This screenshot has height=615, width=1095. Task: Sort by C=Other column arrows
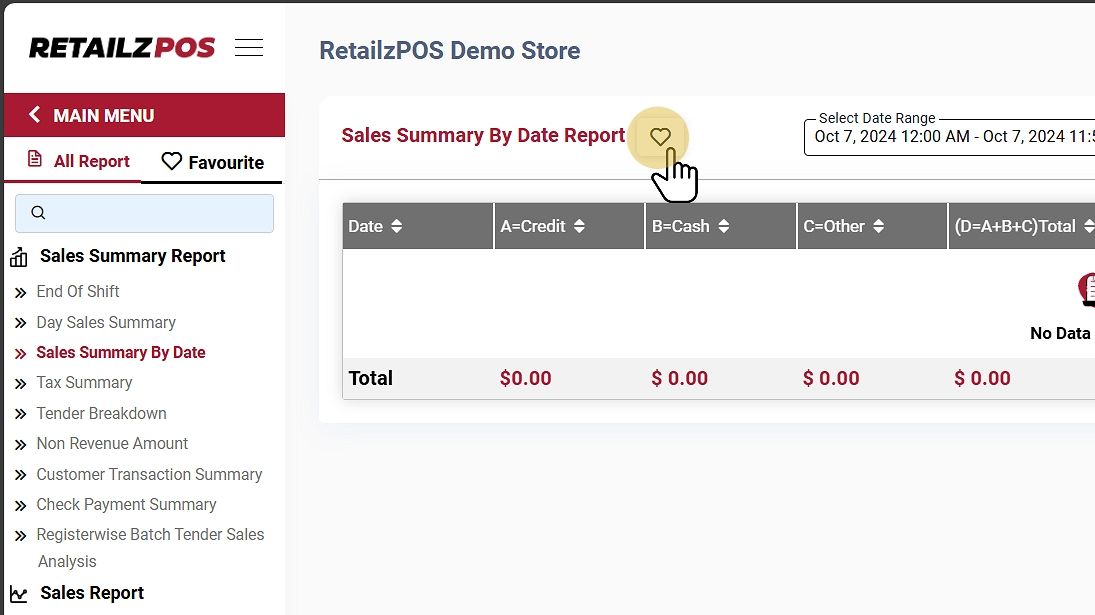coord(879,227)
